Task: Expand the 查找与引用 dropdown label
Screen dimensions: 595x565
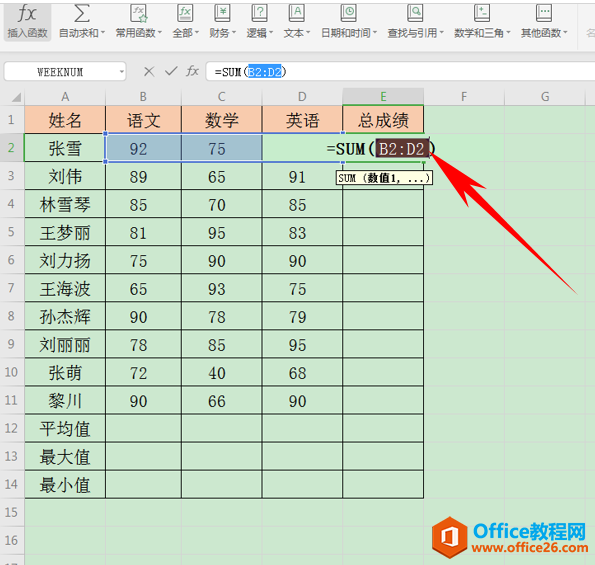Action: [x=416, y=33]
